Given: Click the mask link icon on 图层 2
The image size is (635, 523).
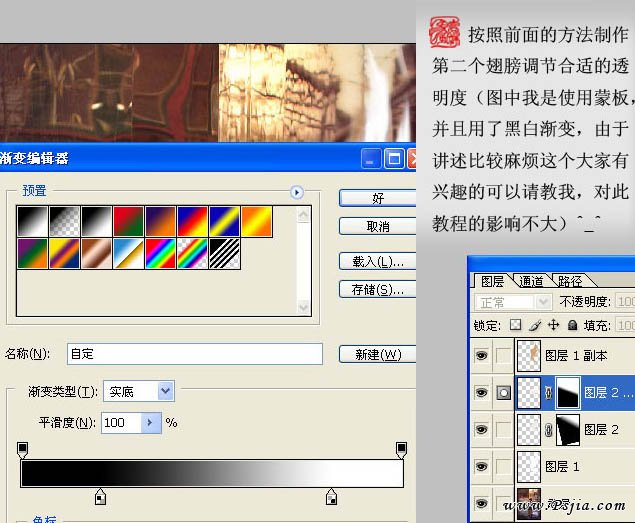Looking at the screenshot, I should tap(547, 430).
